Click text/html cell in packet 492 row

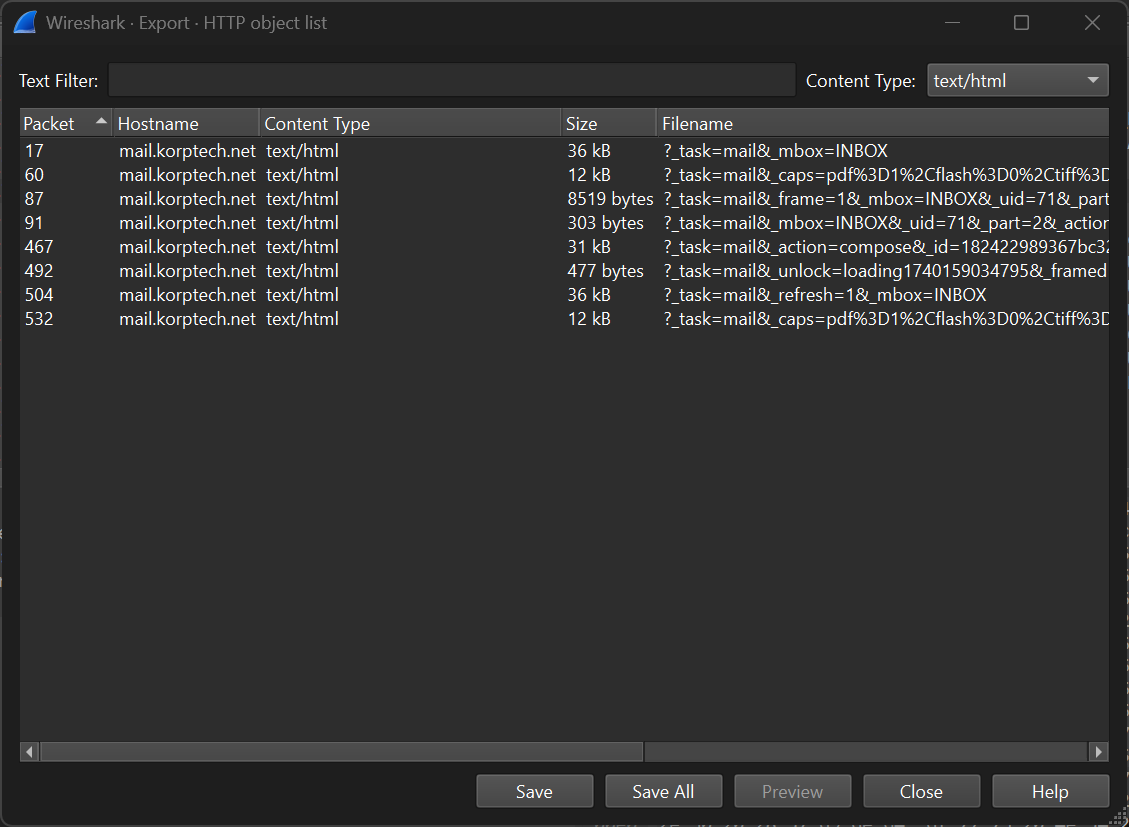click(302, 271)
